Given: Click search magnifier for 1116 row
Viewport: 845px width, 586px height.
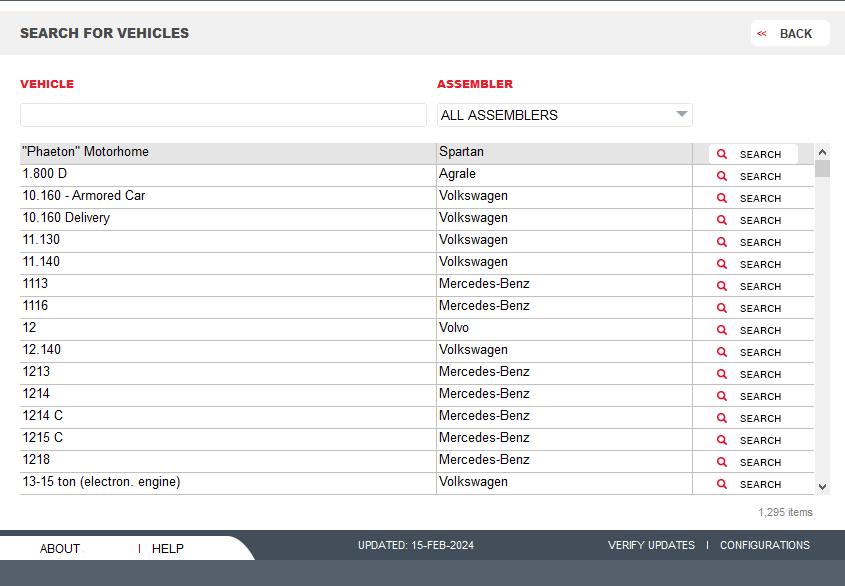Looking at the screenshot, I should (722, 308).
